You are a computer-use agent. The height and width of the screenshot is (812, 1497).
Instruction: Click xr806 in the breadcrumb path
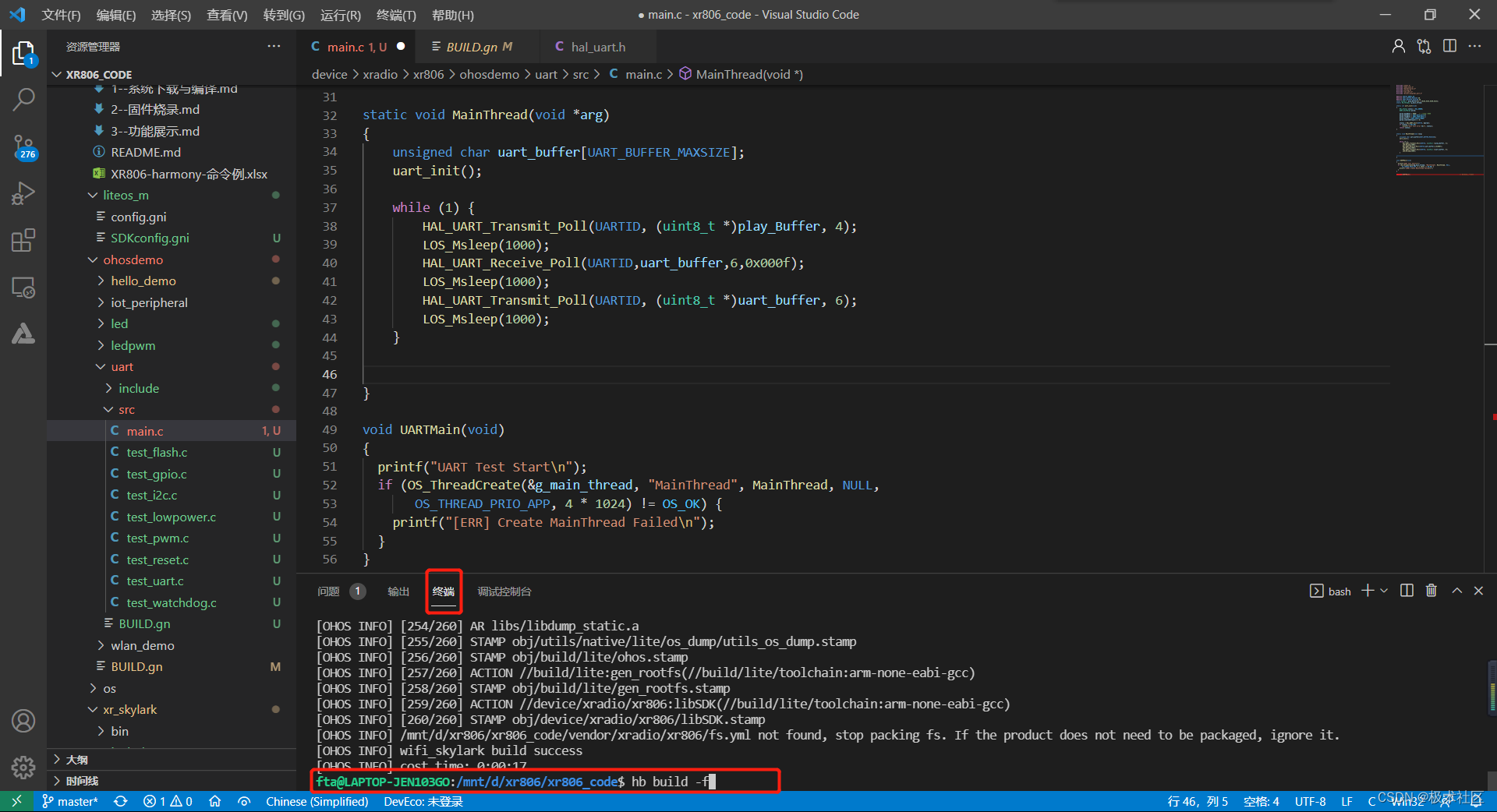pos(428,74)
